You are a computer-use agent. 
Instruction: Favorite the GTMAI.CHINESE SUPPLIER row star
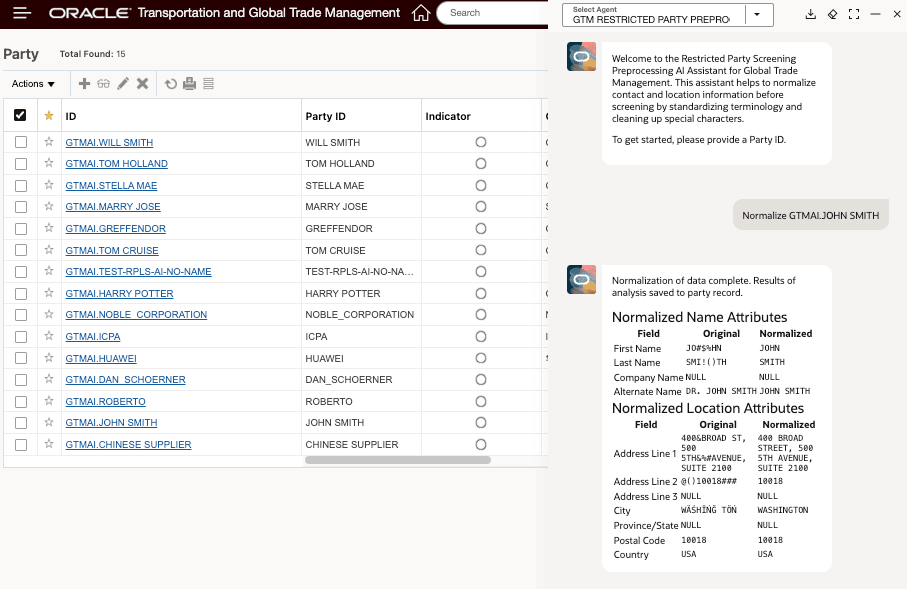coord(49,444)
